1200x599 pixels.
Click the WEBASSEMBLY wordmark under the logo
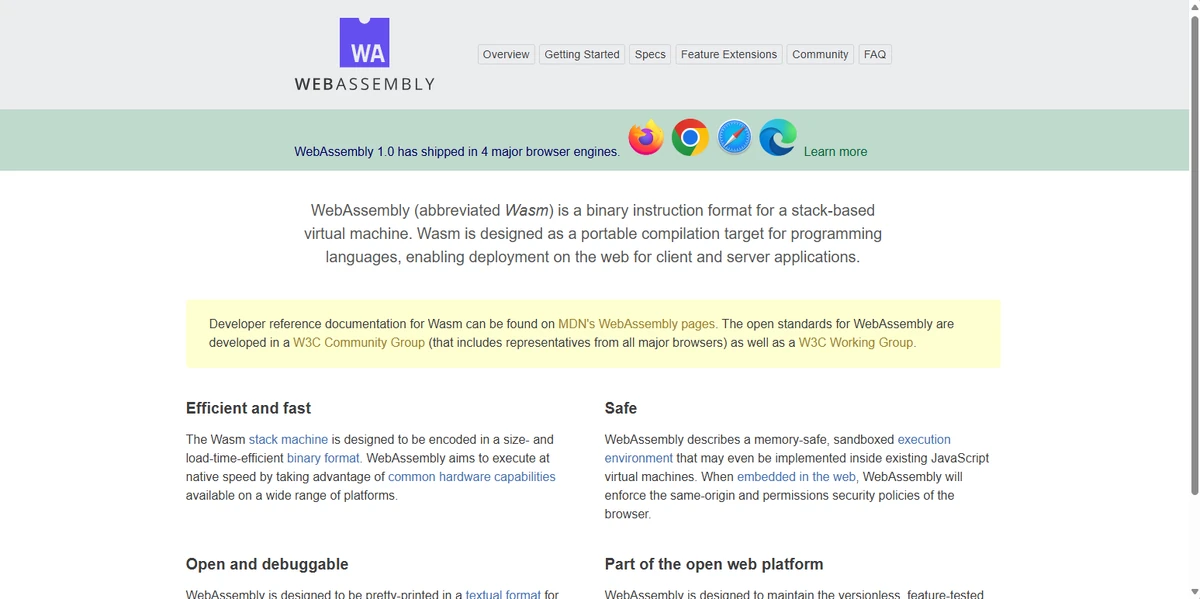pyautogui.click(x=364, y=85)
